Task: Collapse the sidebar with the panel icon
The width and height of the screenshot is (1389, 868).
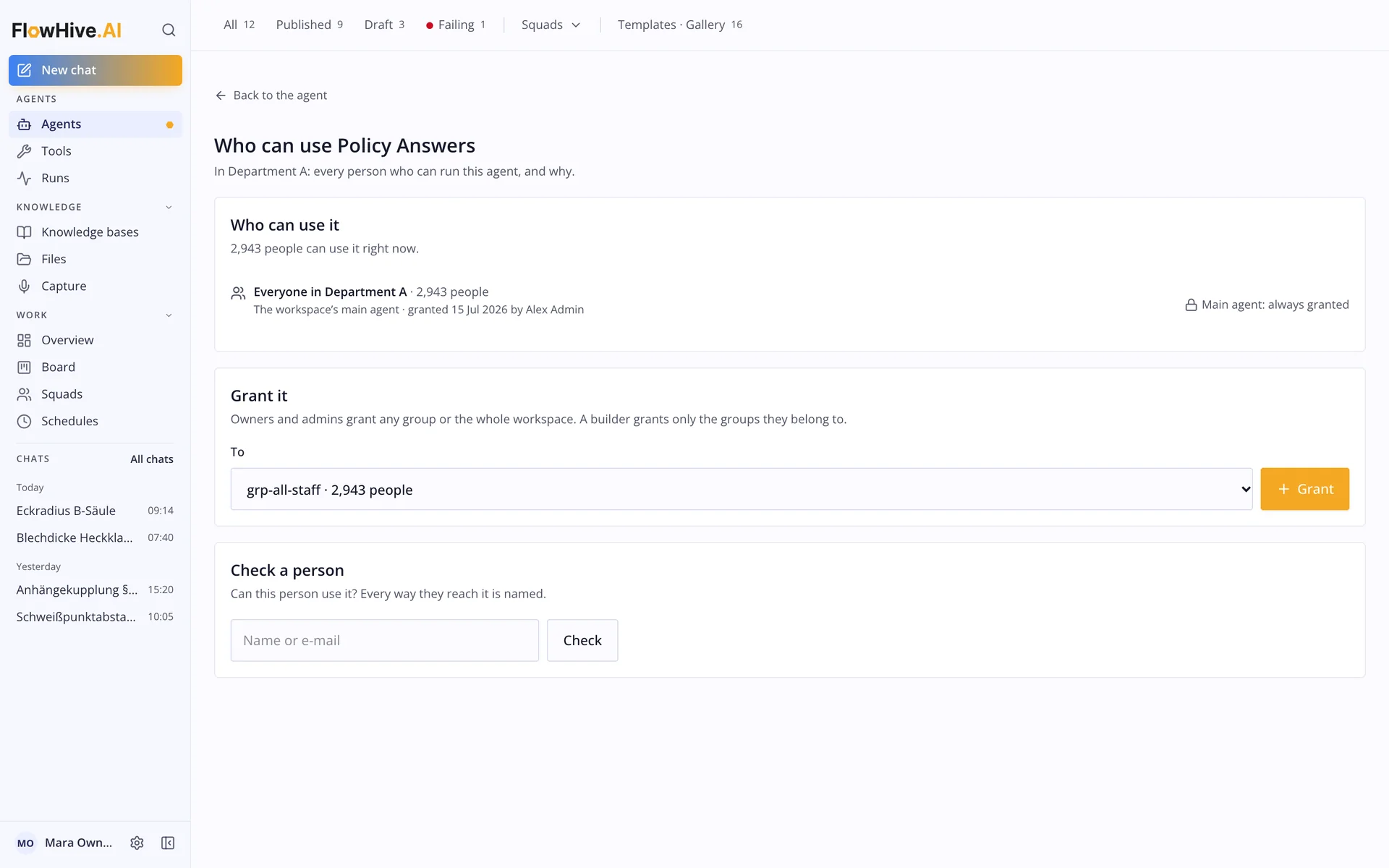Action: 168,843
